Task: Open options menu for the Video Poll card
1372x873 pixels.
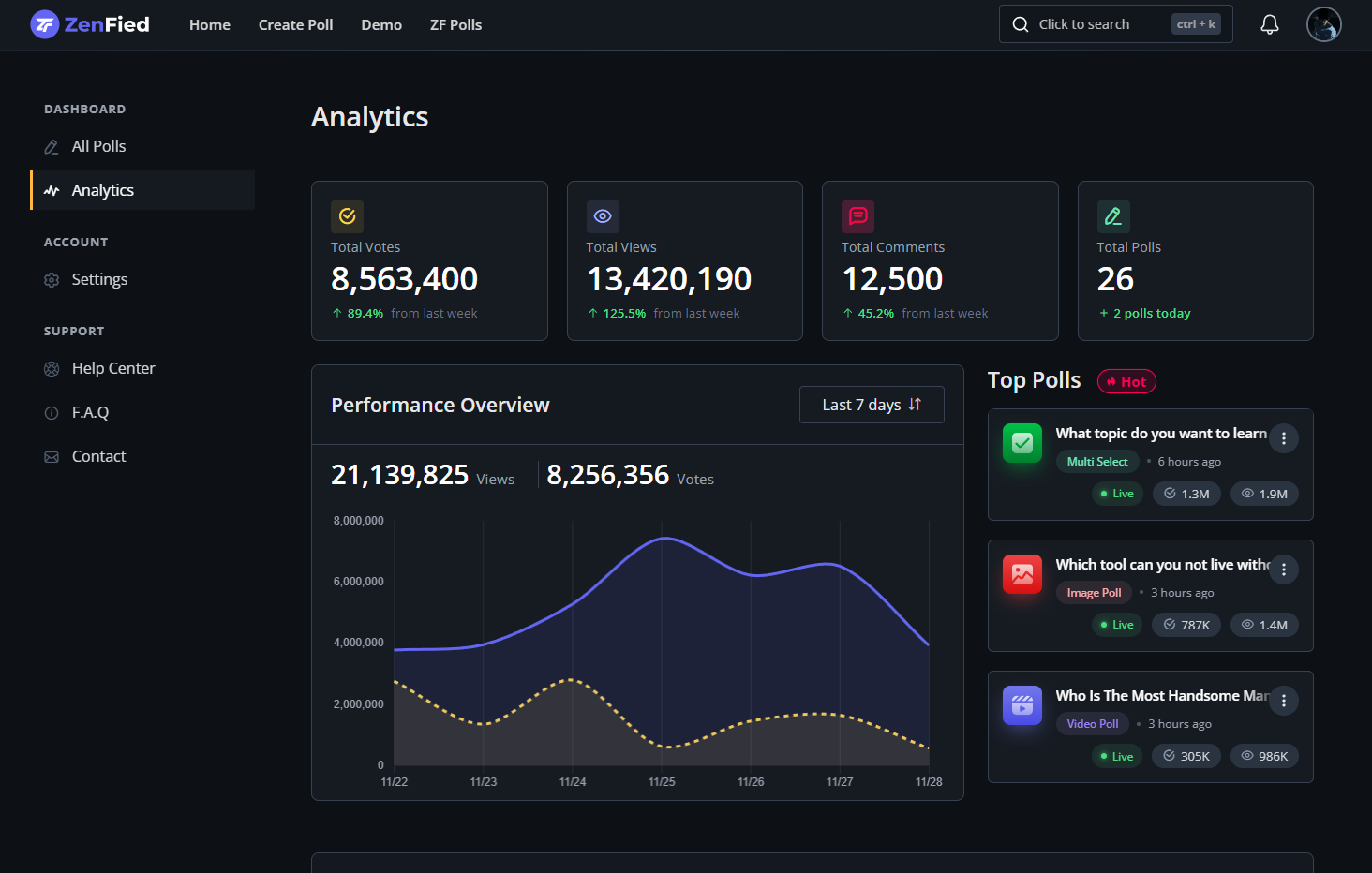Action: pos(1284,700)
